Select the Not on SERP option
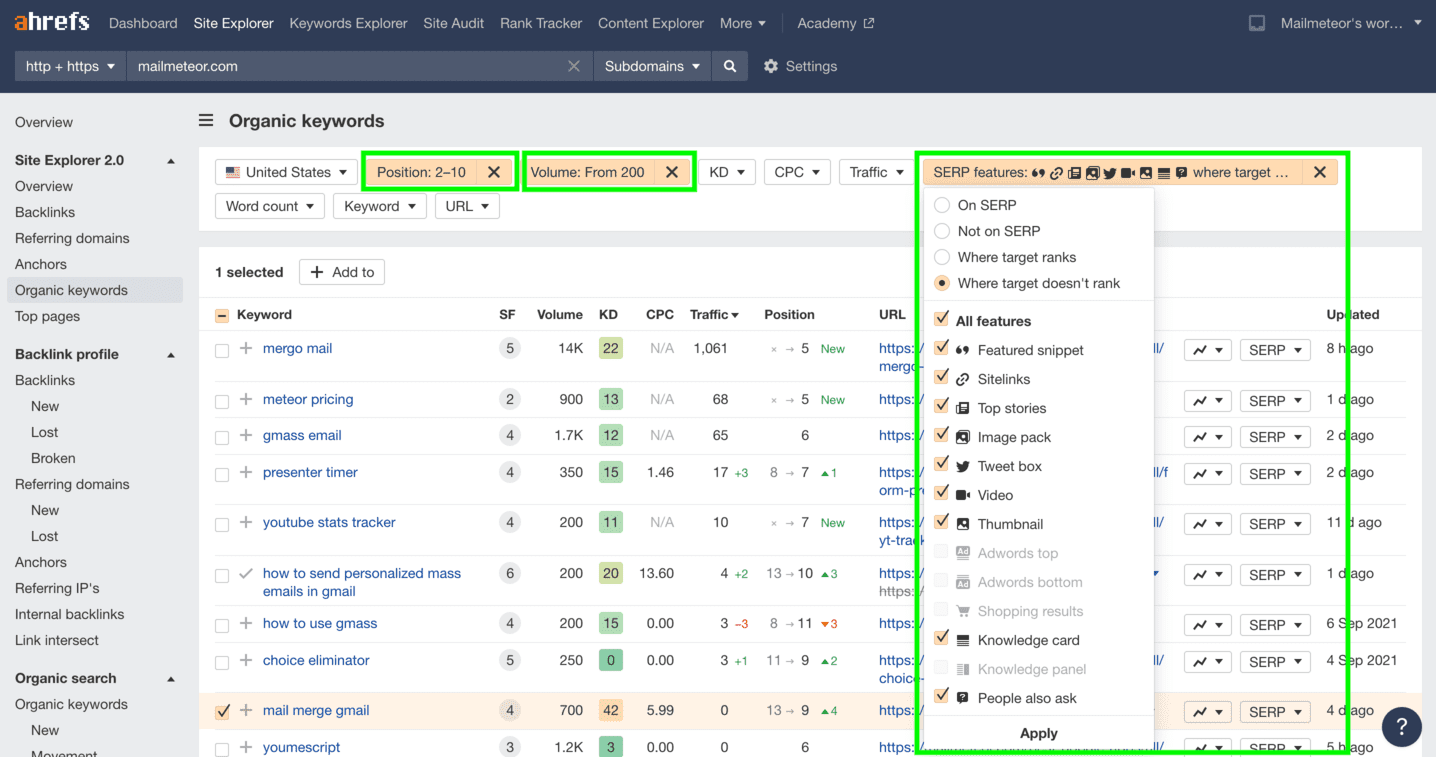 click(x=941, y=231)
